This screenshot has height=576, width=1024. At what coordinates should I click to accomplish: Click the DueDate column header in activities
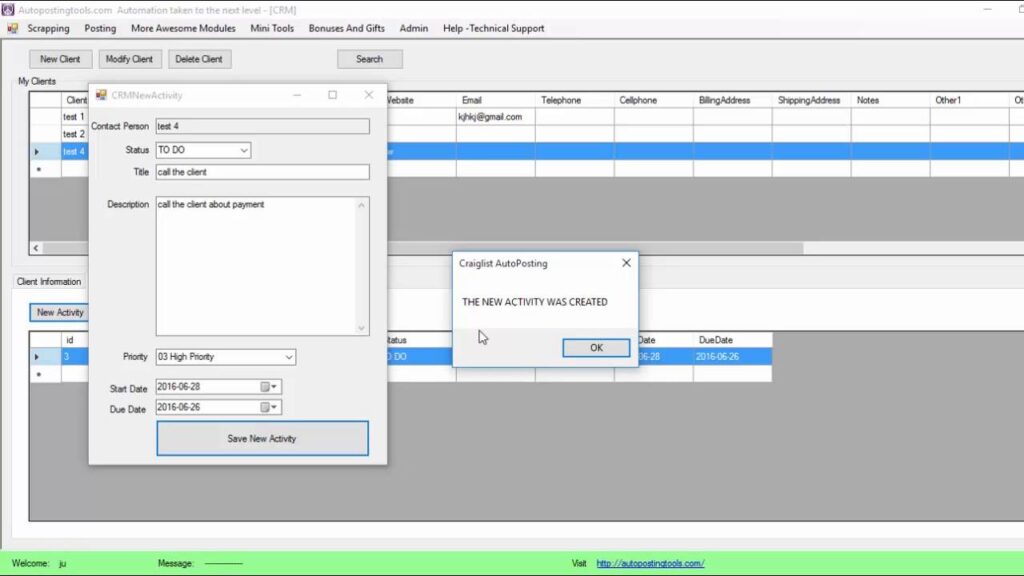click(x=732, y=340)
